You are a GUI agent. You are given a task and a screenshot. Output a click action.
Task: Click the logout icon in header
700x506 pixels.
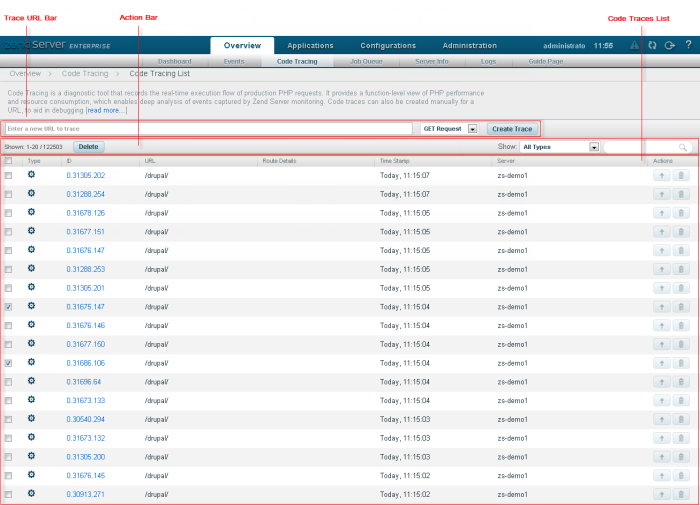[x=670, y=45]
